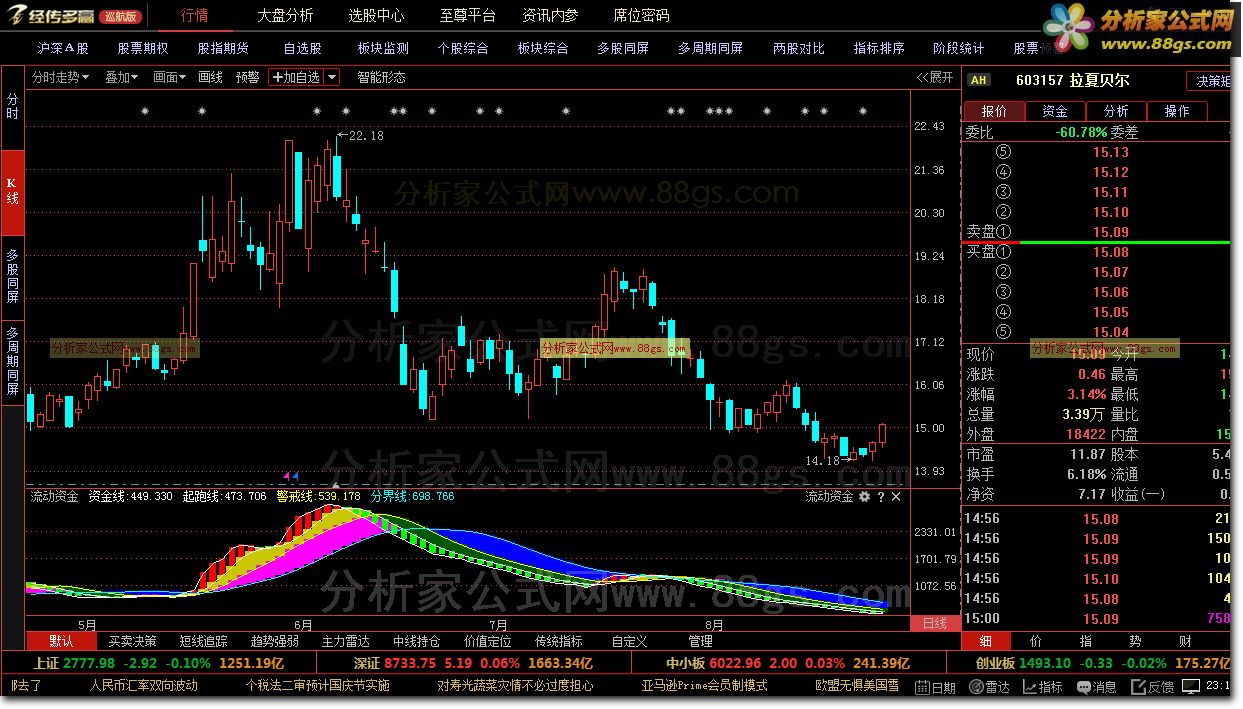This screenshot has width=1243, height=709.
Task: Select the 价值定位 indicator tab
Action: [x=487, y=641]
